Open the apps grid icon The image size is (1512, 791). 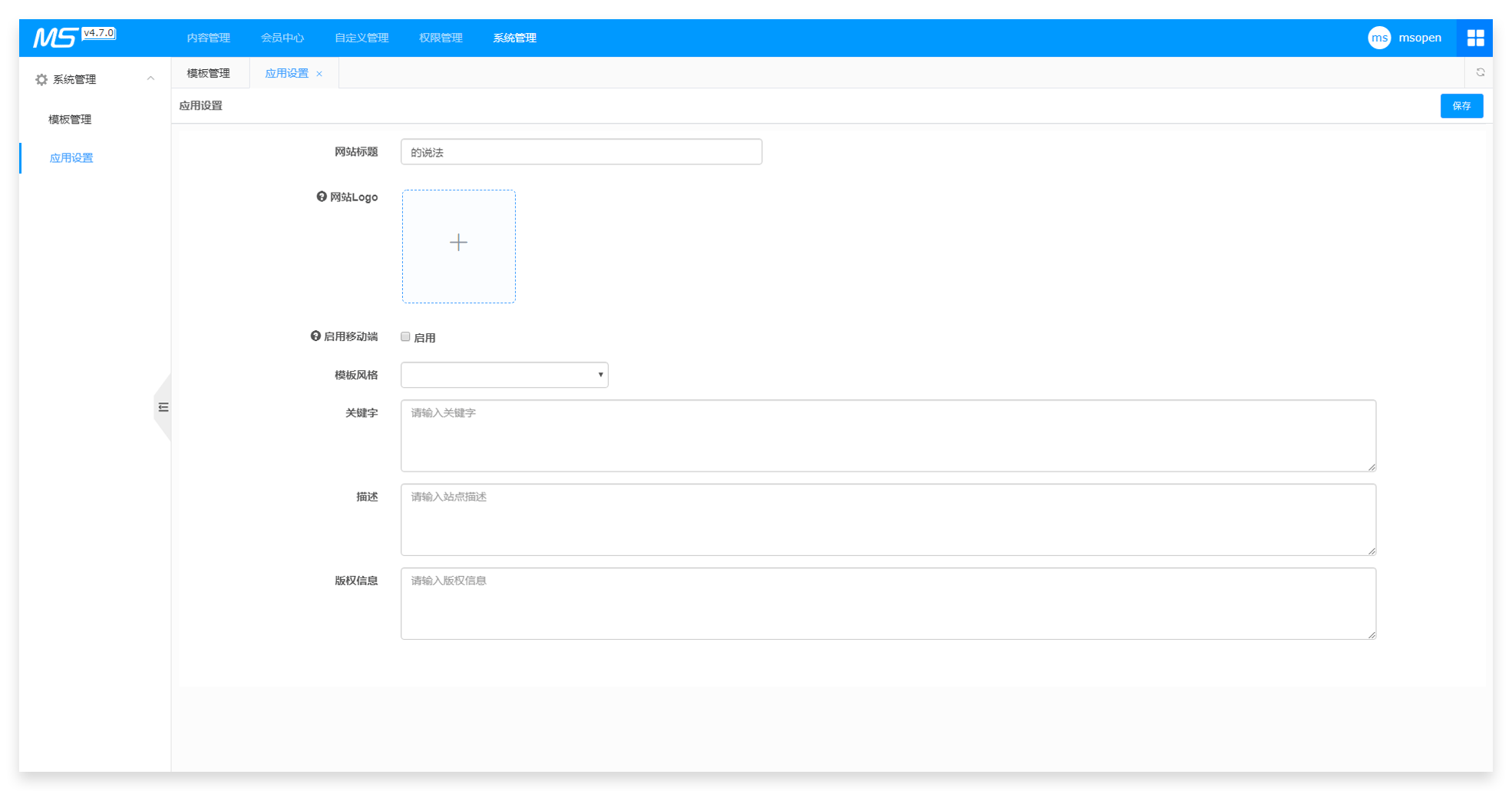pos(1475,38)
